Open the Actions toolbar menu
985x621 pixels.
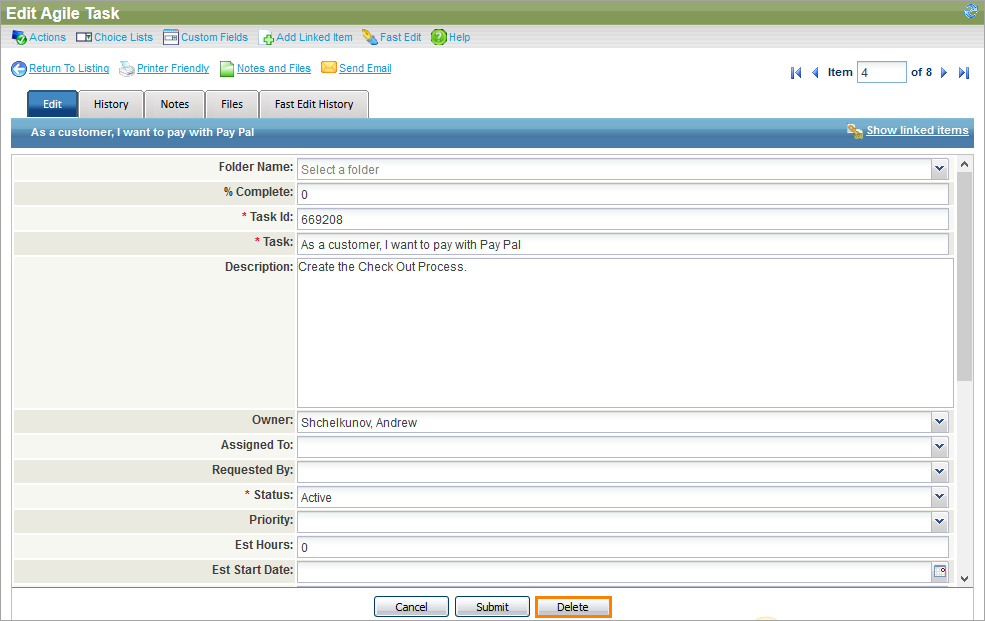tap(48, 38)
